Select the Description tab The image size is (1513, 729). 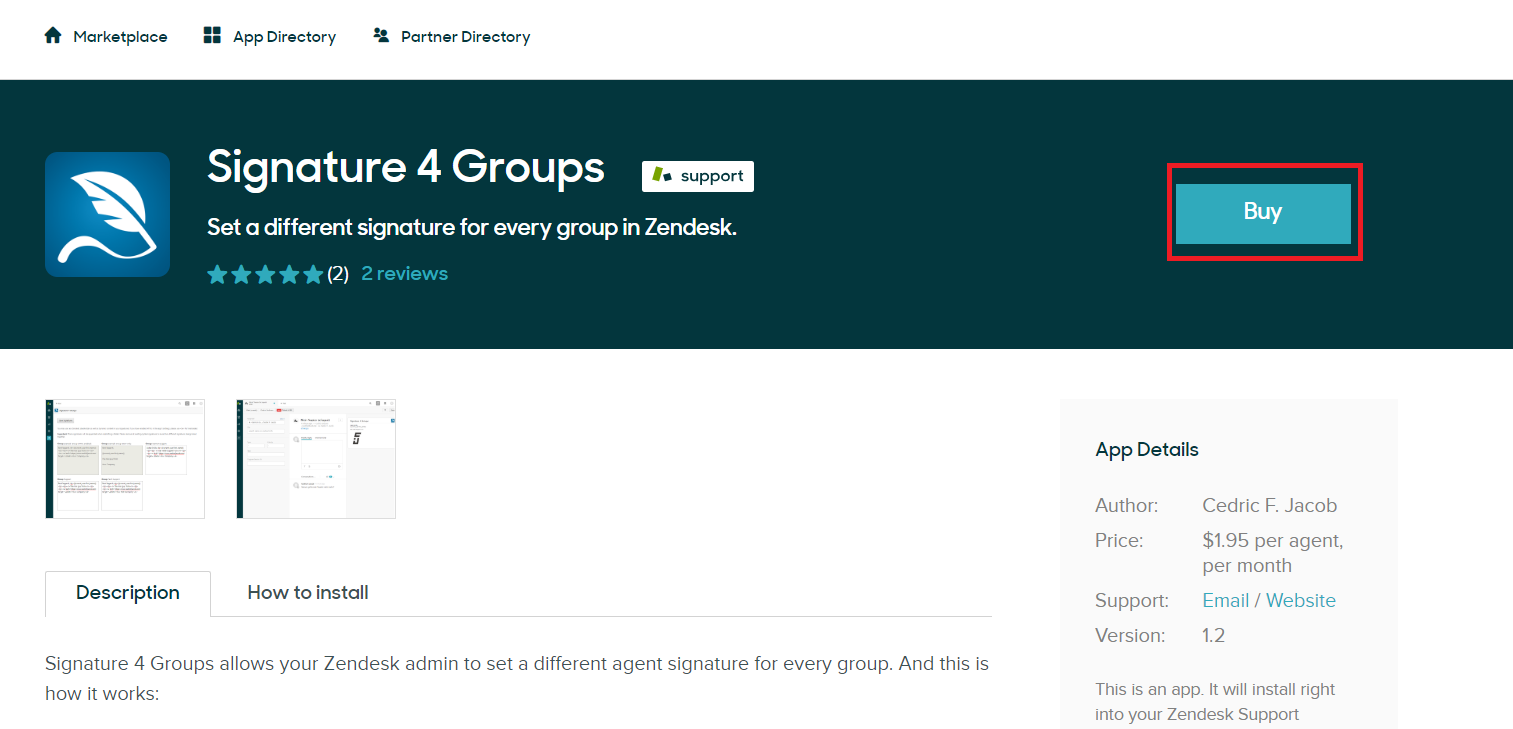128,593
